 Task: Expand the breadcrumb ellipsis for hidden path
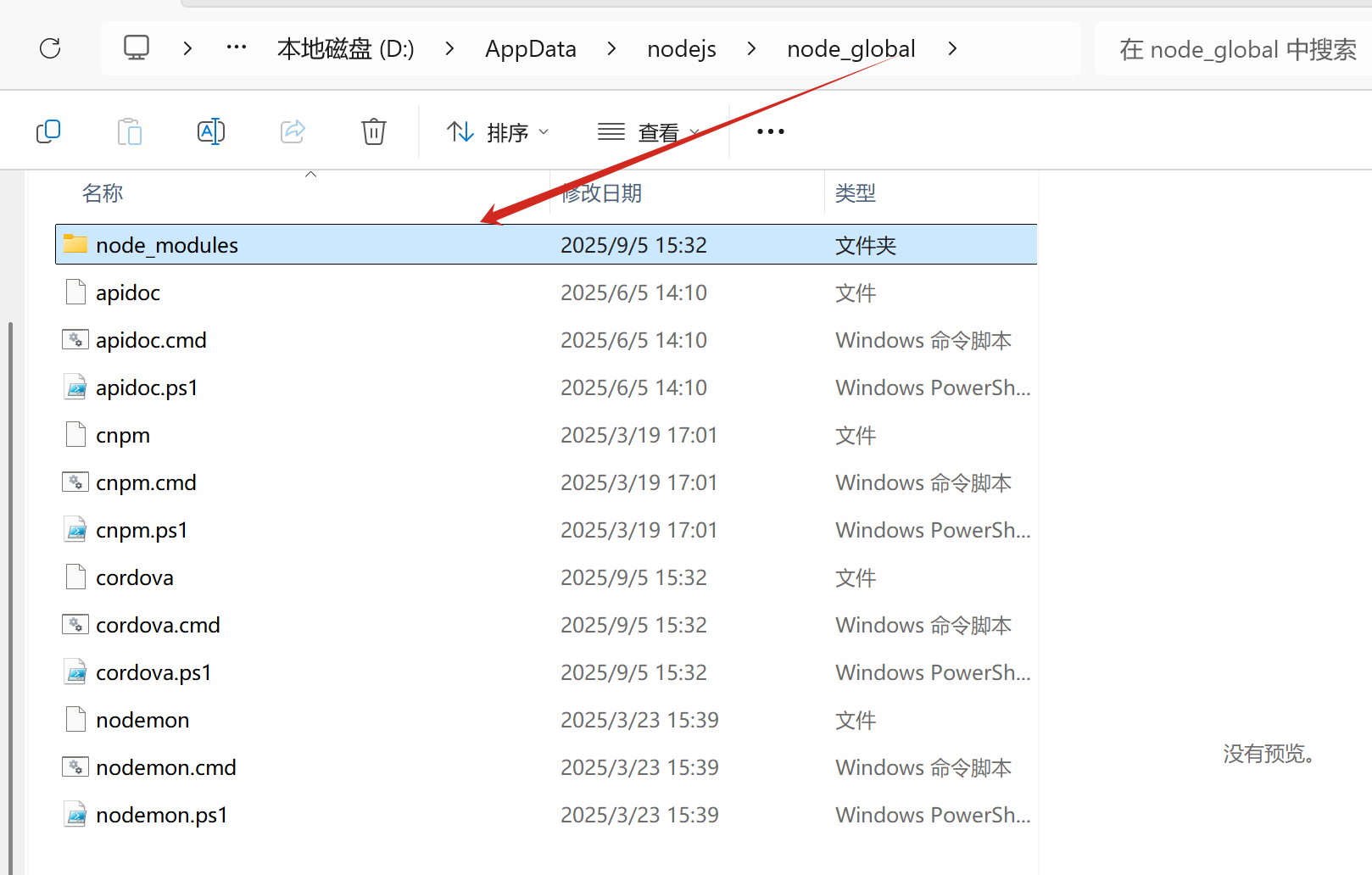pos(237,48)
